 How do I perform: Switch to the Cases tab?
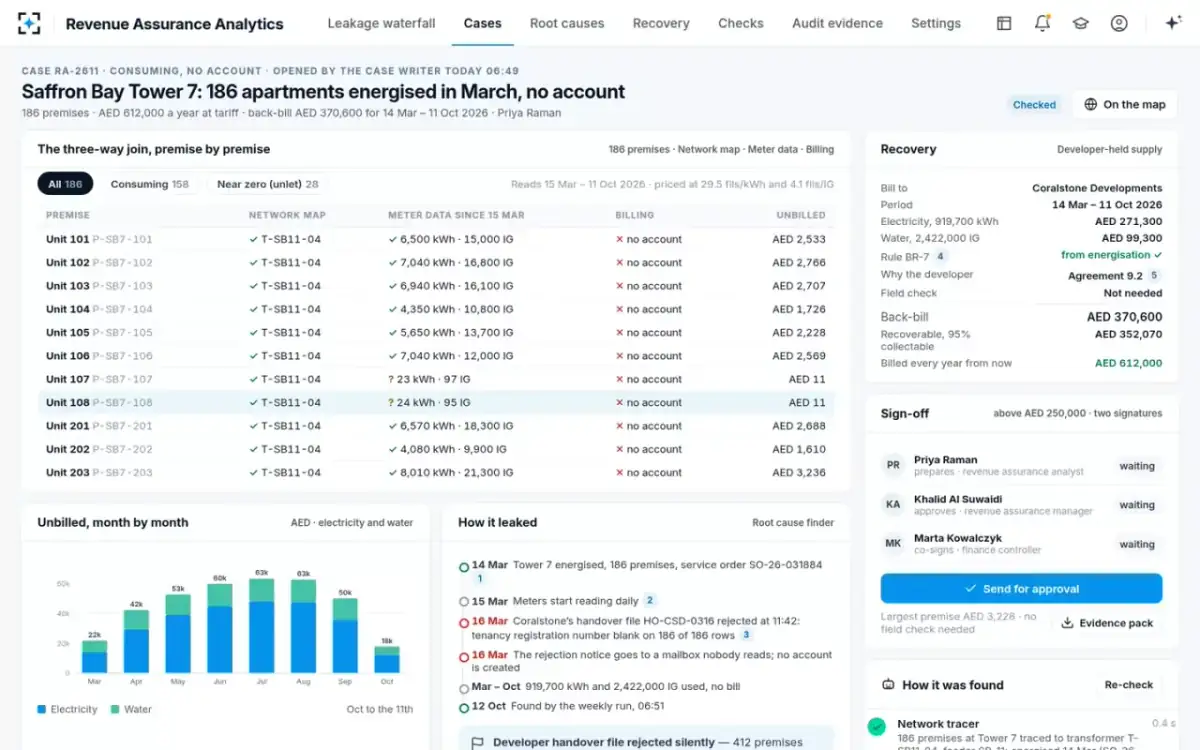483,23
